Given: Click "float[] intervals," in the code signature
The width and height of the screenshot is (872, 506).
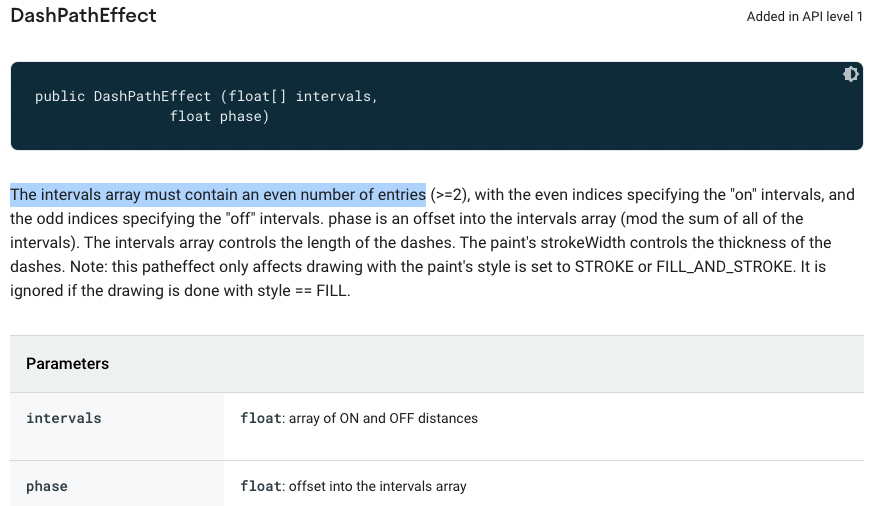Looking at the screenshot, I should click(x=303, y=97).
